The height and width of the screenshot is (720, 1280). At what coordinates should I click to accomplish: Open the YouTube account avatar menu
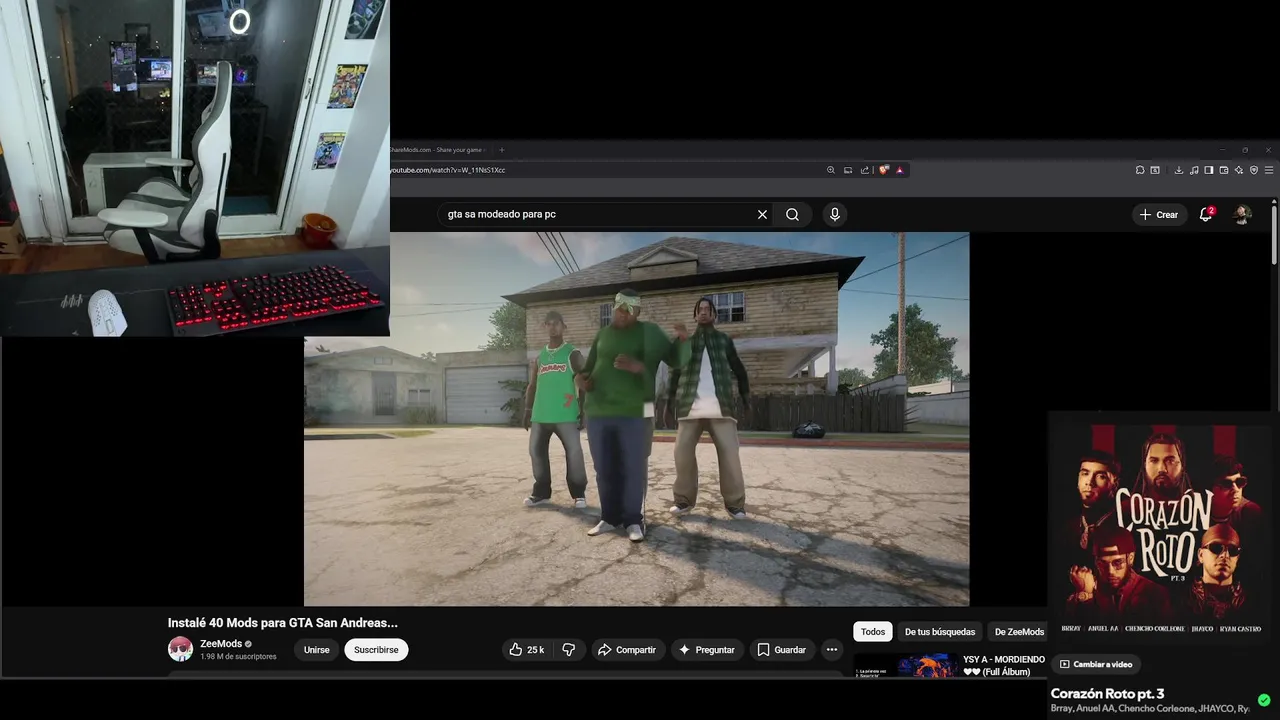(1242, 214)
